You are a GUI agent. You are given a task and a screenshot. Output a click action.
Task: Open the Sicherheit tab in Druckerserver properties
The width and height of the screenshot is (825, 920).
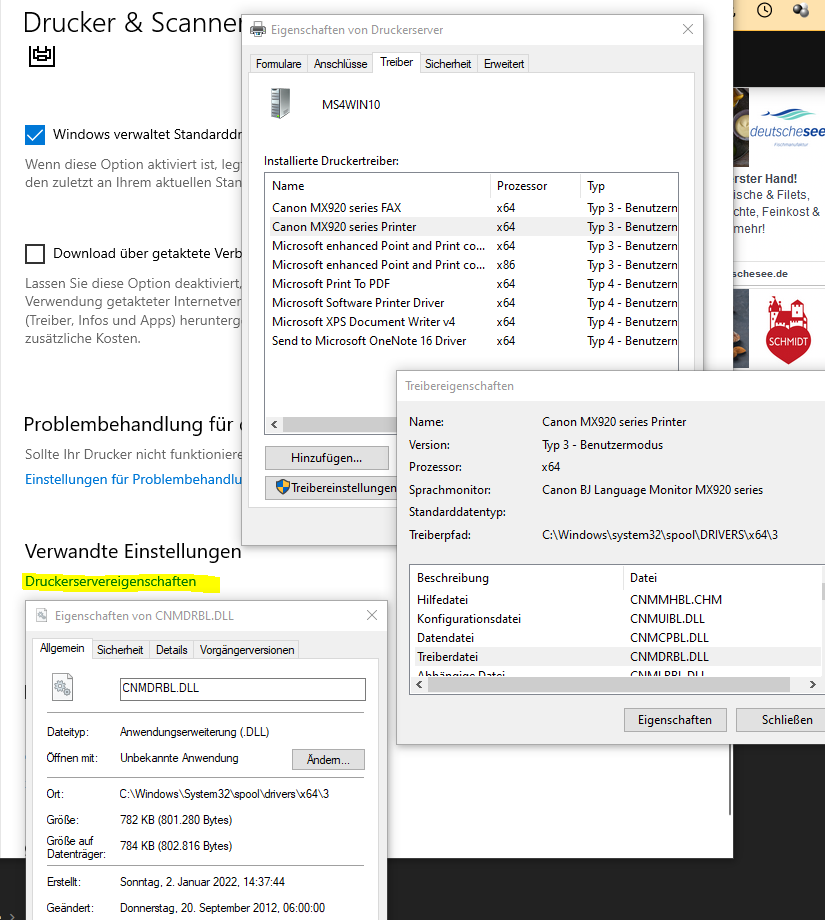pyautogui.click(x=448, y=63)
